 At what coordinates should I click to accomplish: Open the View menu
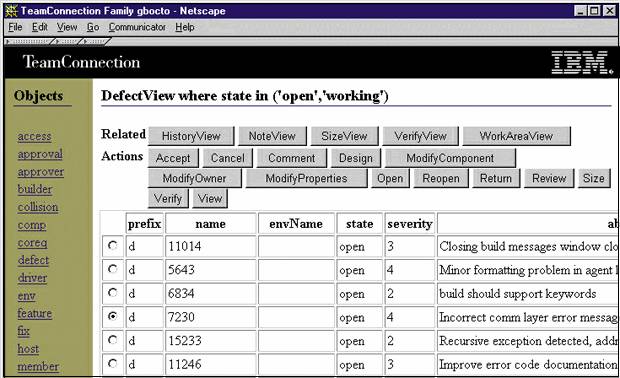click(67, 27)
